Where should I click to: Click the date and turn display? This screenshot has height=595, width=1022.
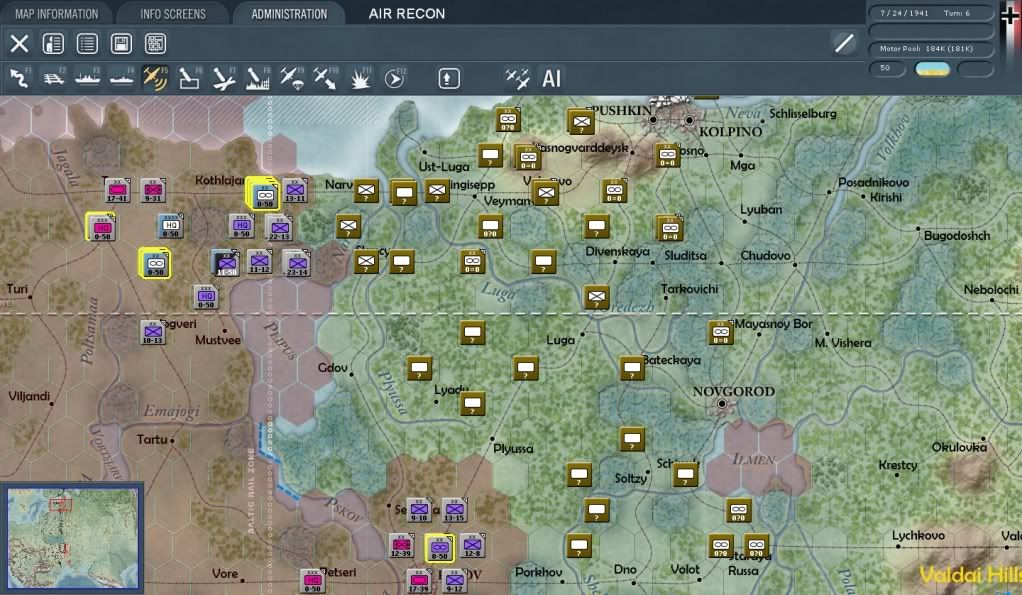coord(931,12)
